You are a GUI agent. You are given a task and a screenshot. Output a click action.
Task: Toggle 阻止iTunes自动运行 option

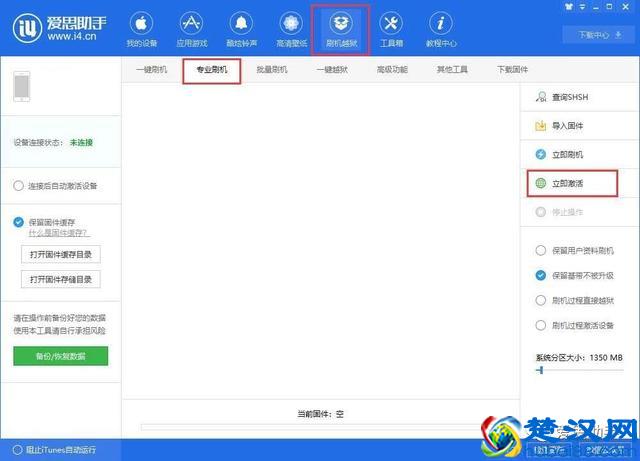(x=54, y=450)
